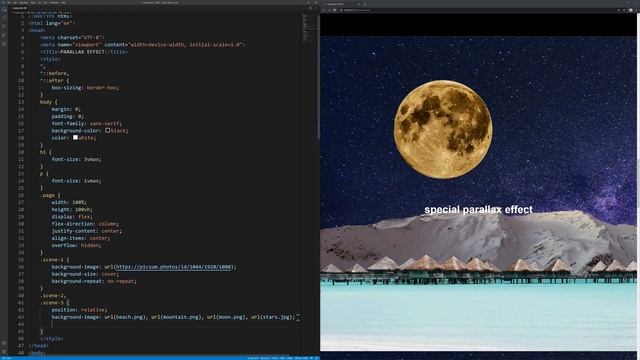Click the 'UTF-8' charset value in code
640x360 pixels.
(91, 38)
